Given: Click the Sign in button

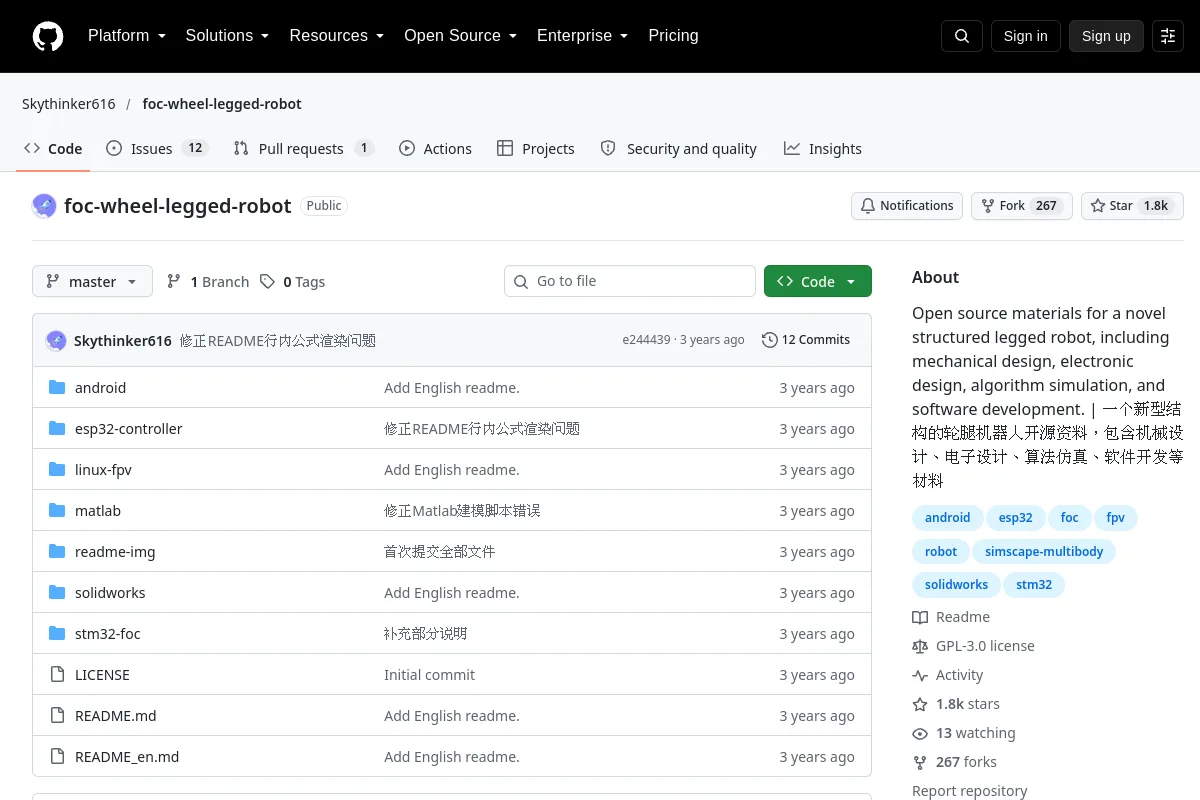Looking at the screenshot, I should pos(1025,36).
